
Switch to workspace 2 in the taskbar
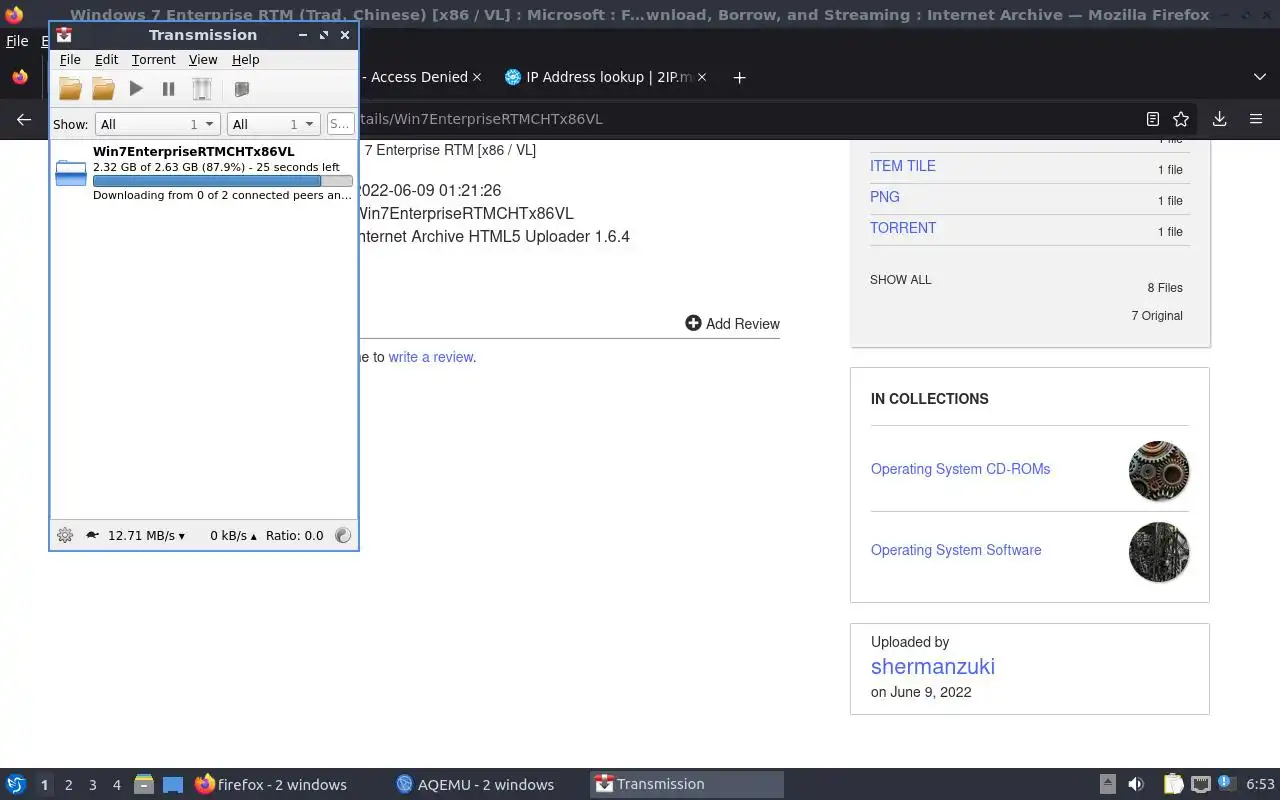(x=68, y=785)
